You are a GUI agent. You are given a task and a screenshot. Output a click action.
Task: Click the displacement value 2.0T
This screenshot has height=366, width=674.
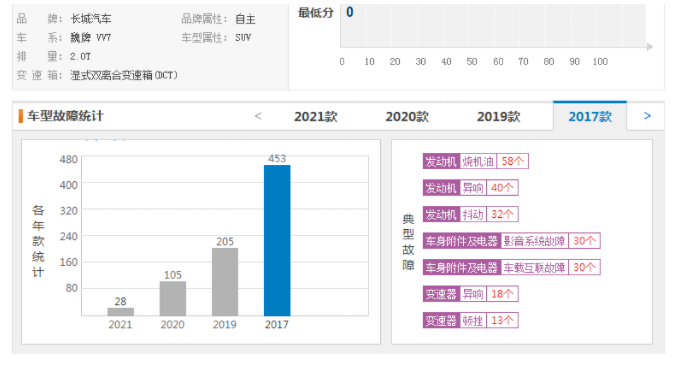pyautogui.click(x=80, y=56)
